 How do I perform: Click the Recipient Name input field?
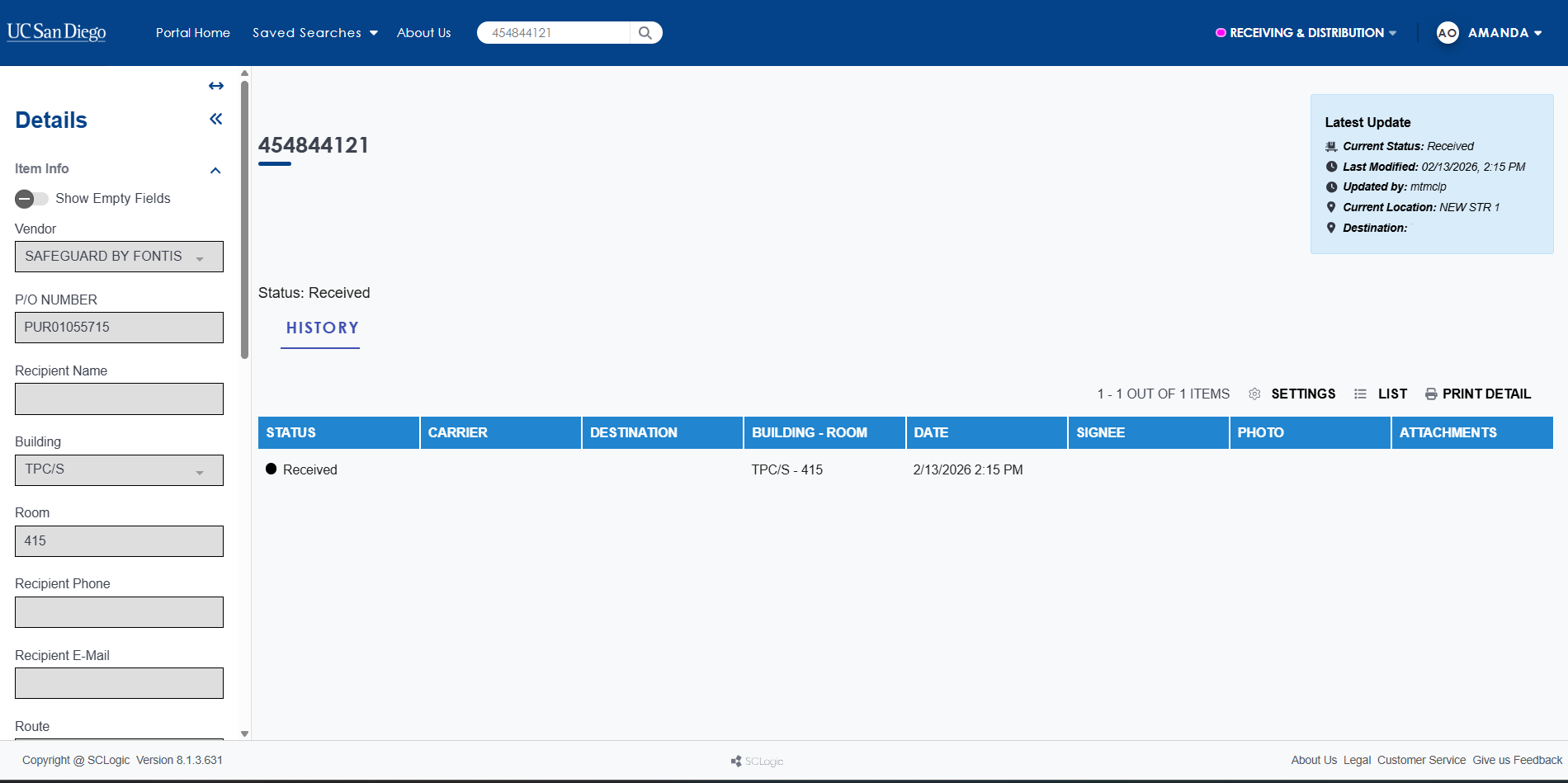(x=119, y=399)
